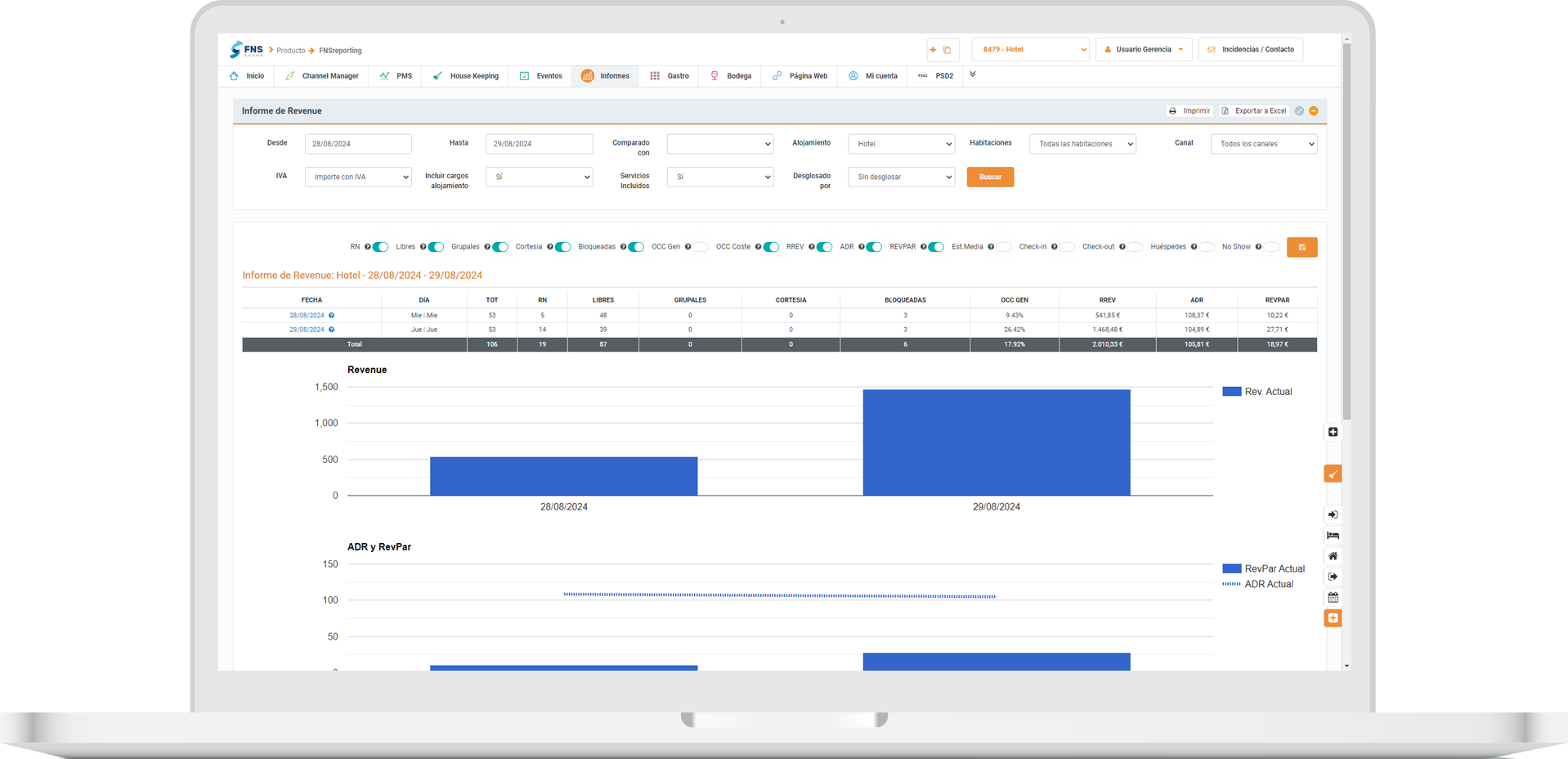The height and width of the screenshot is (759, 1568).
Task: Switch to the House Keeping tab
Action: coord(466,76)
